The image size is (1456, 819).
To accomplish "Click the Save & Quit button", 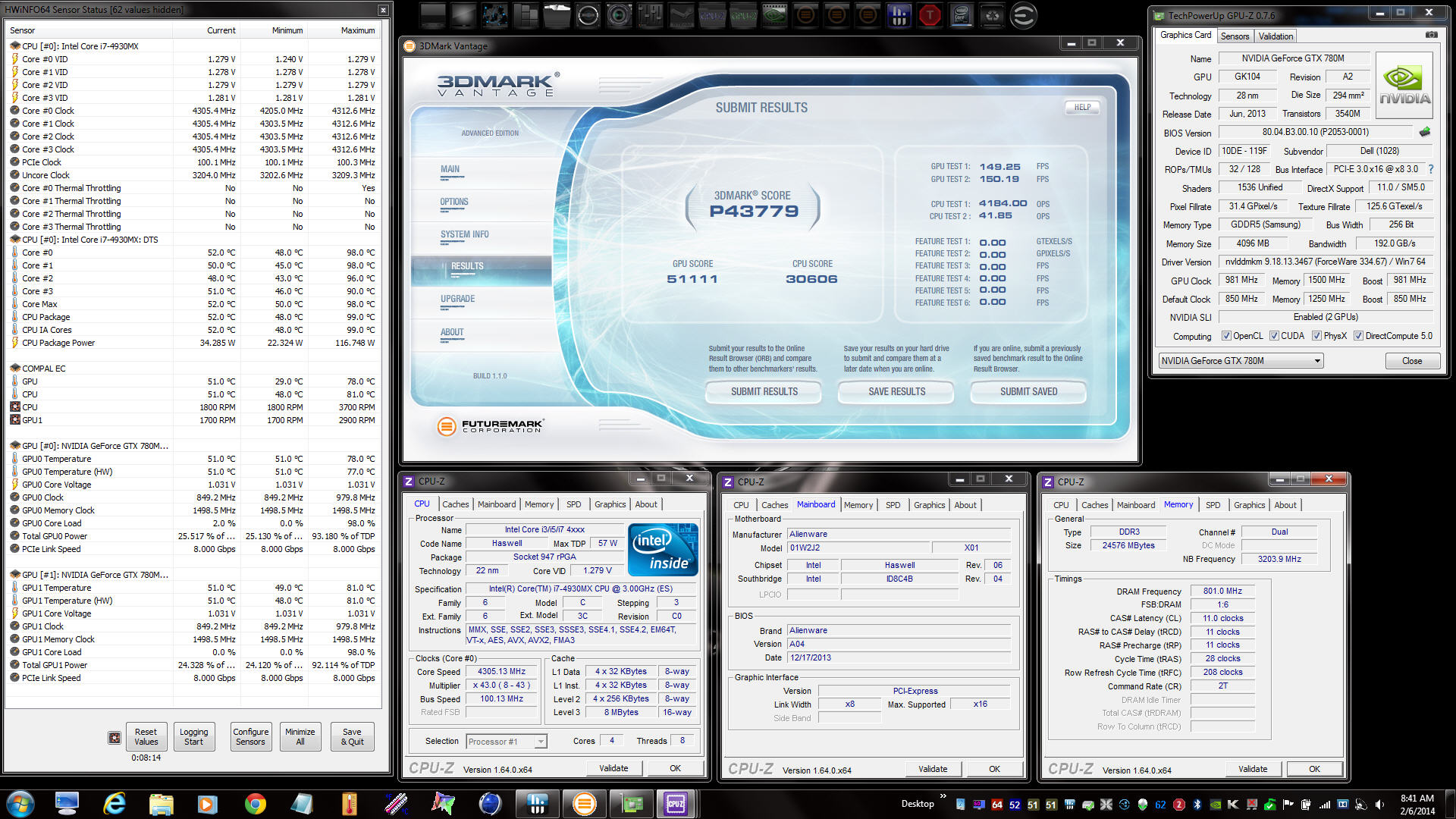I will click(352, 737).
